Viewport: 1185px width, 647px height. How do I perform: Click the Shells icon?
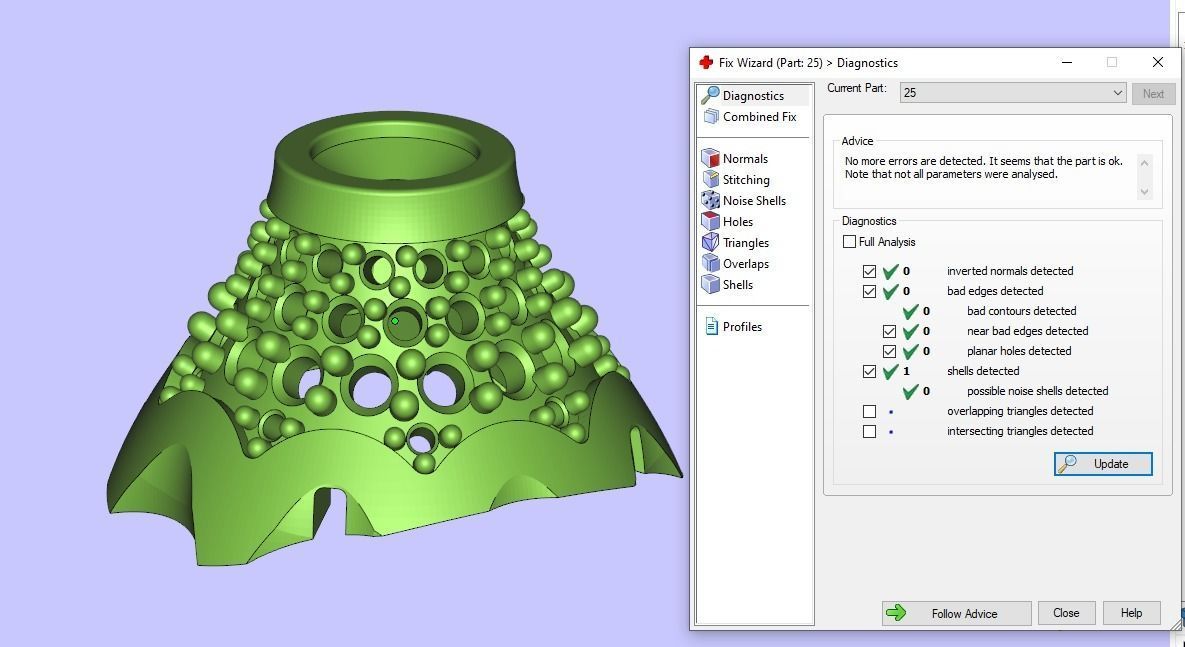click(x=710, y=284)
